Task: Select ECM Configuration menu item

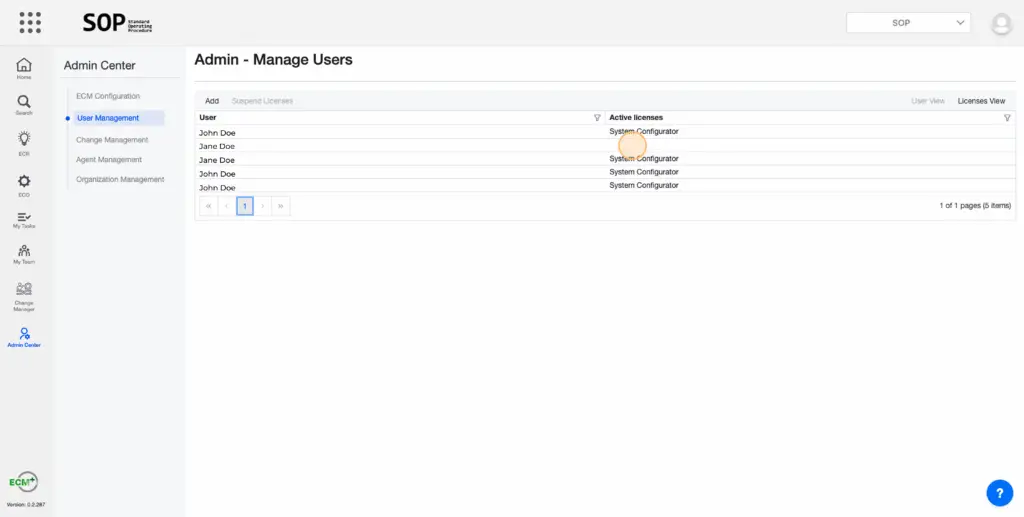Action: click(108, 96)
